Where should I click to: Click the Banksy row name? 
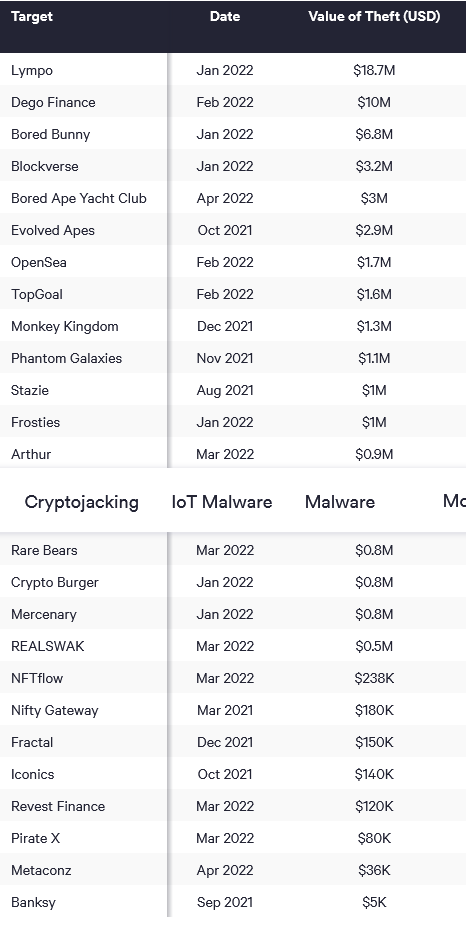(x=33, y=902)
